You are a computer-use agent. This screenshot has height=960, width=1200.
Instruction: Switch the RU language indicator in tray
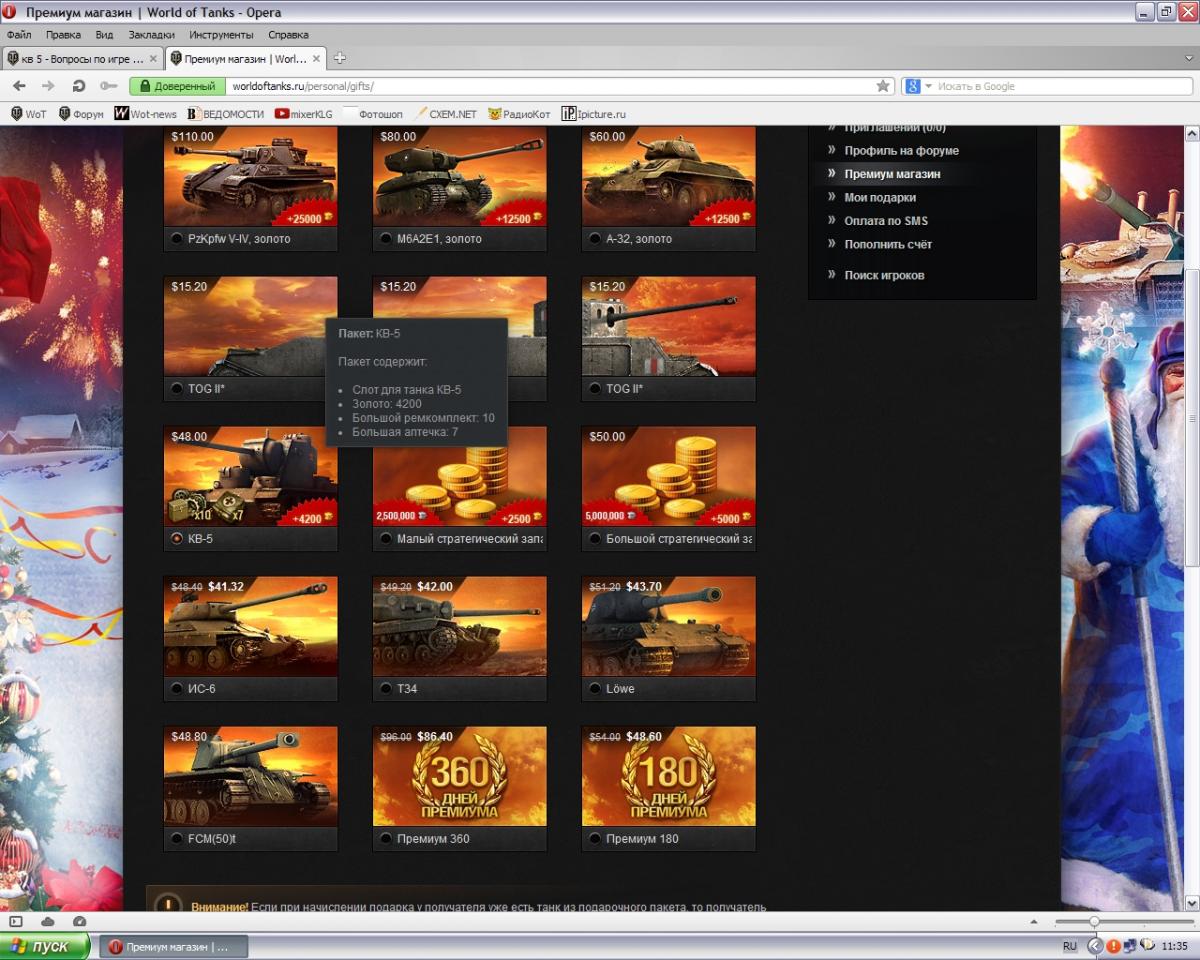1070,946
